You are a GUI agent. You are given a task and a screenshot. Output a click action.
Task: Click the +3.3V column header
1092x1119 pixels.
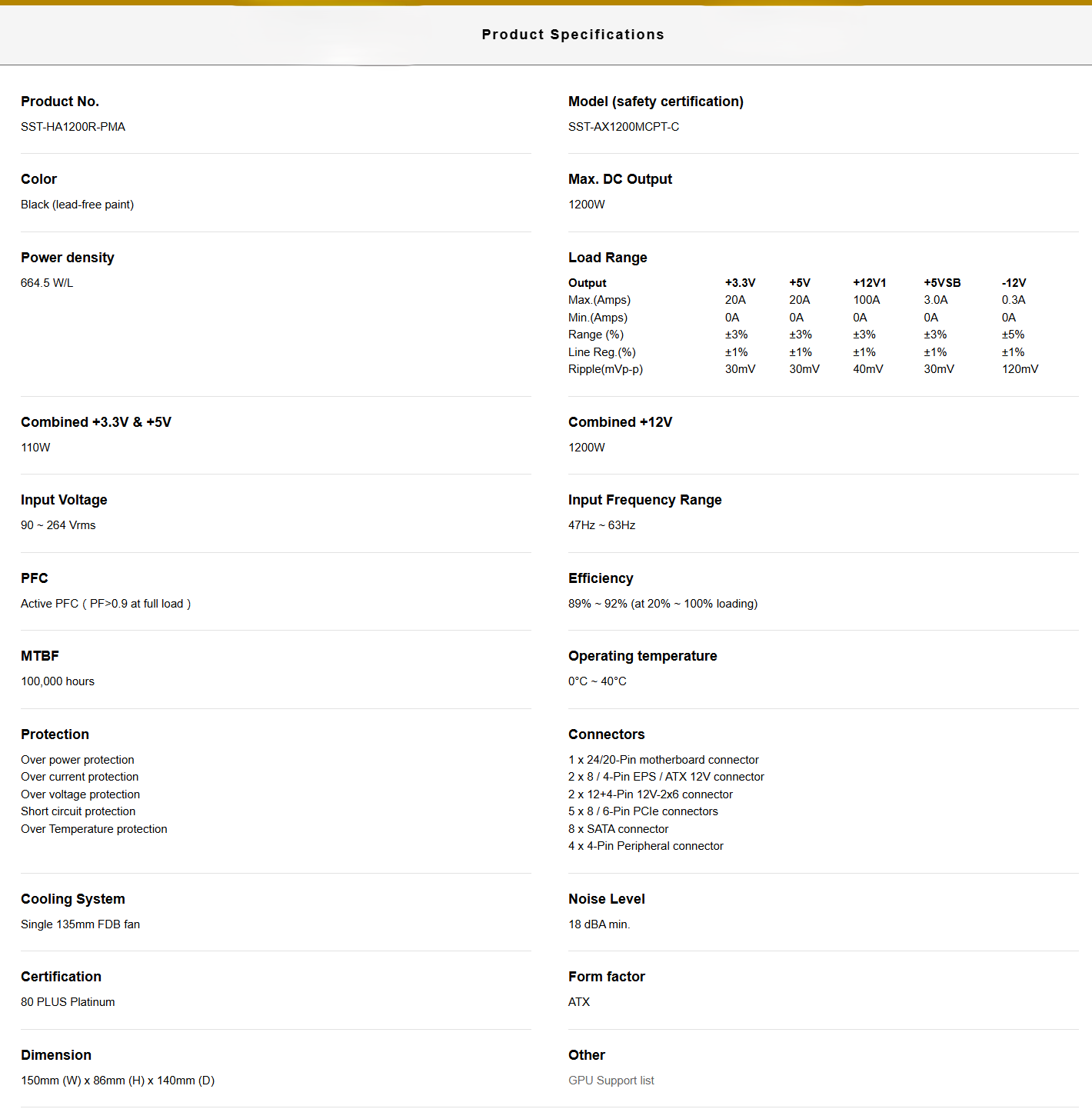[741, 283]
